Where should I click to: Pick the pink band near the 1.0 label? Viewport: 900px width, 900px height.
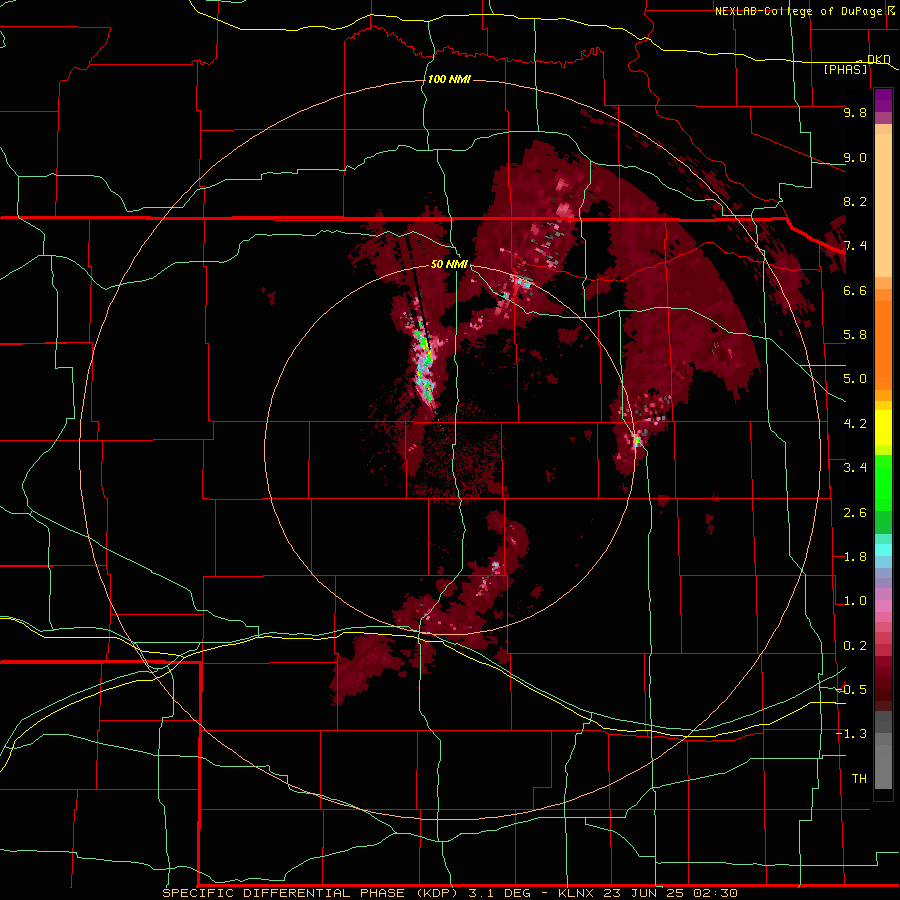883,606
